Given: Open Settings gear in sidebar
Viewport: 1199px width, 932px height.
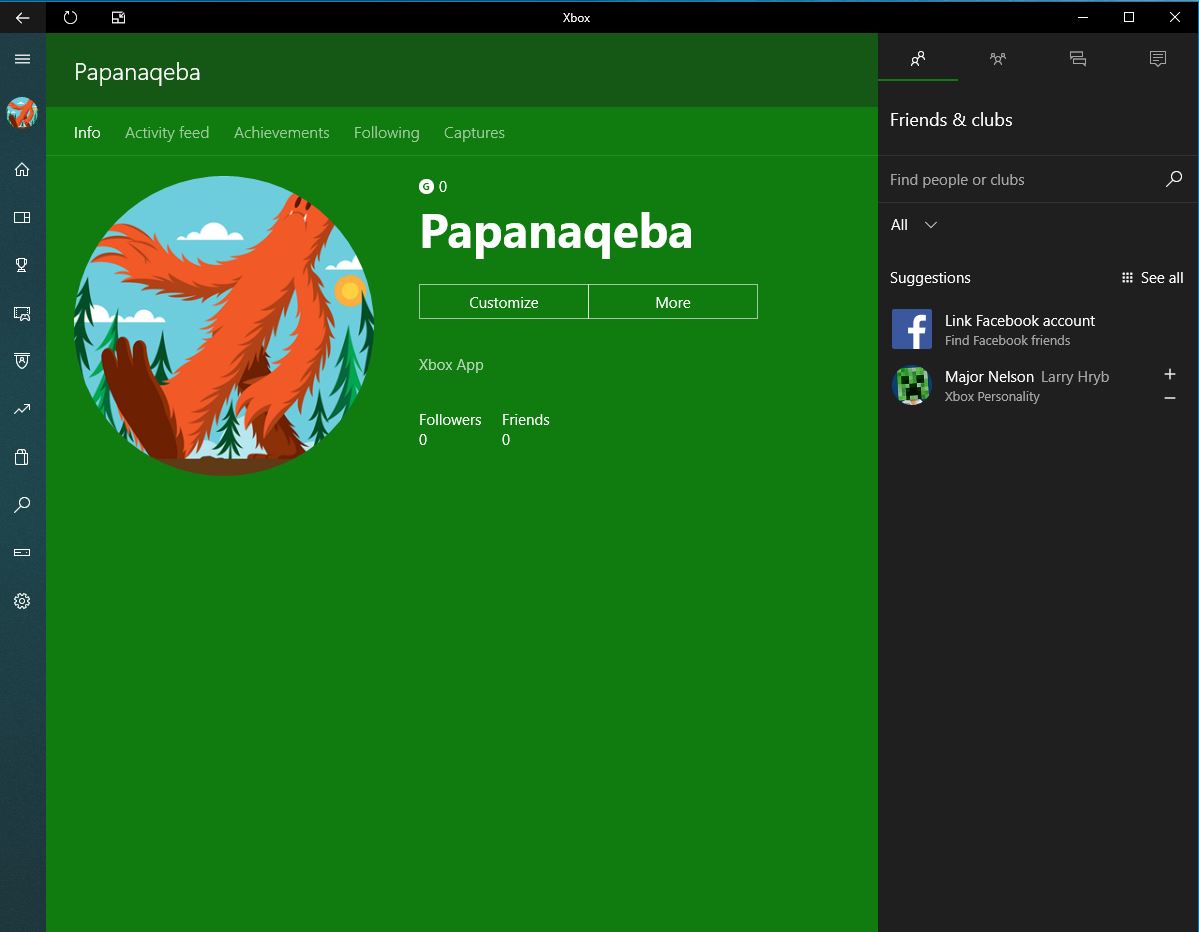Looking at the screenshot, I should point(22,601).
